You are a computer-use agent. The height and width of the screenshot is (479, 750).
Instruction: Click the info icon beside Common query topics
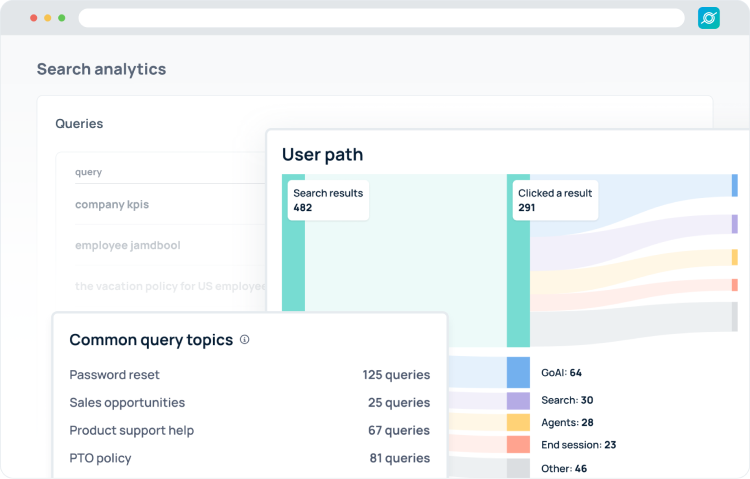point(244,339)
